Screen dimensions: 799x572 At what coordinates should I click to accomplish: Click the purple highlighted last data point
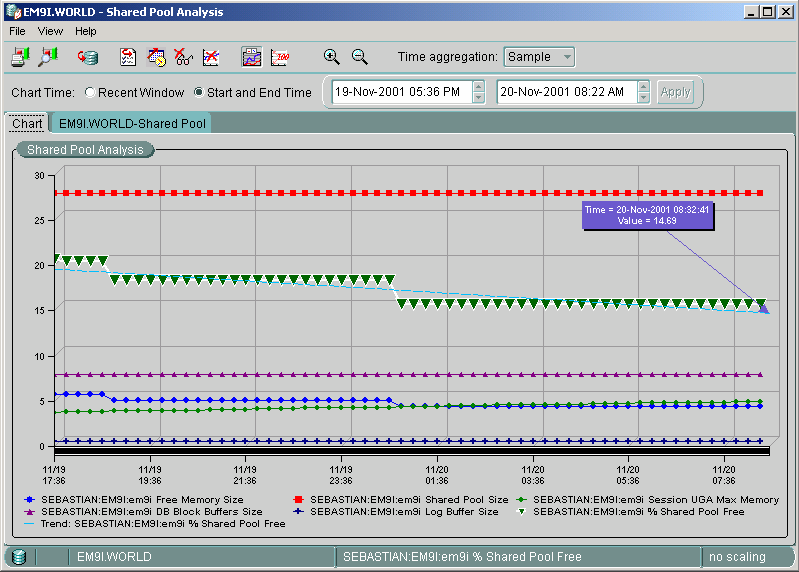coord(763,307)
